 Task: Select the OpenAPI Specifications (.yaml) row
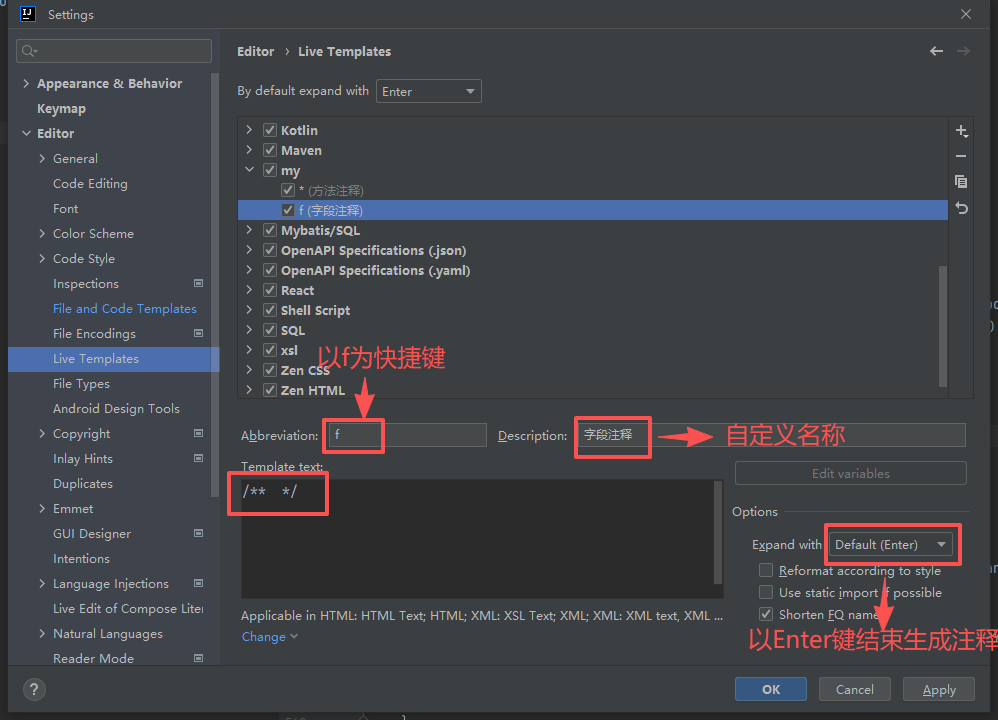593,270
